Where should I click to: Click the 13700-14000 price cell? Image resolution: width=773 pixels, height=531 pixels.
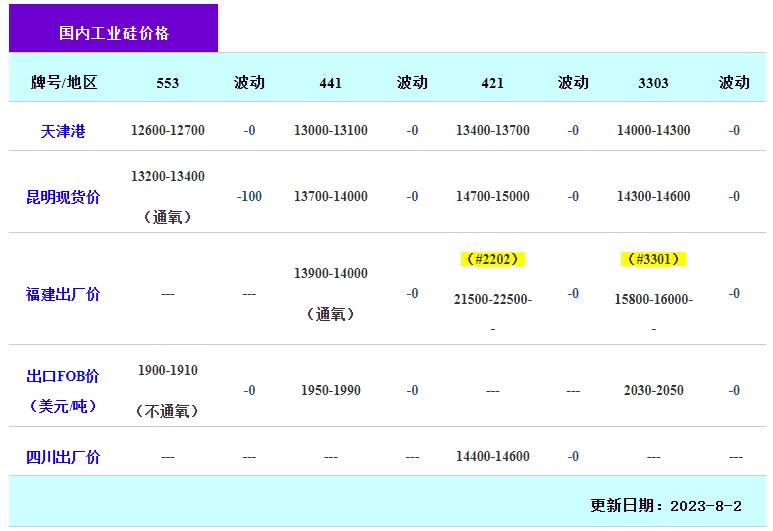(x=331, y=196)
